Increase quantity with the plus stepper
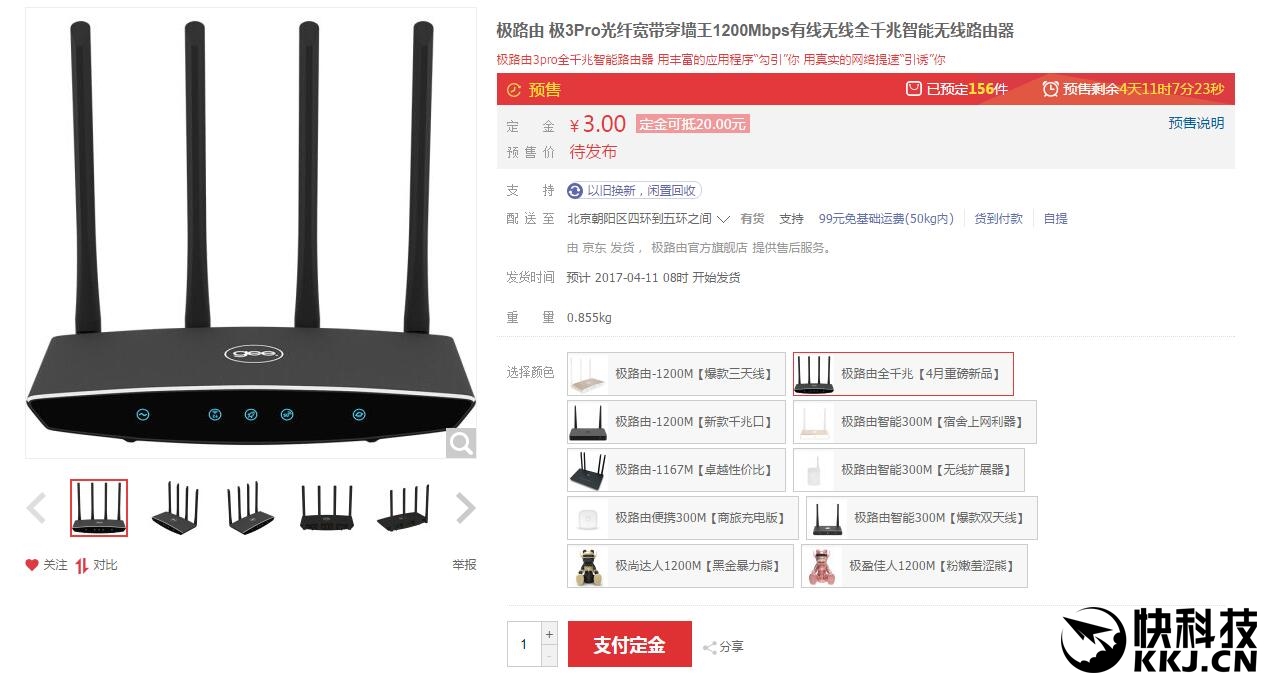 [549, 633]
